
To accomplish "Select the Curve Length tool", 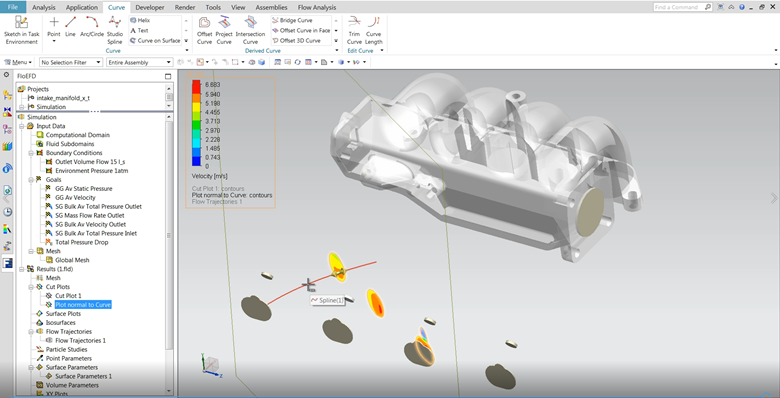I will [374, 30].
